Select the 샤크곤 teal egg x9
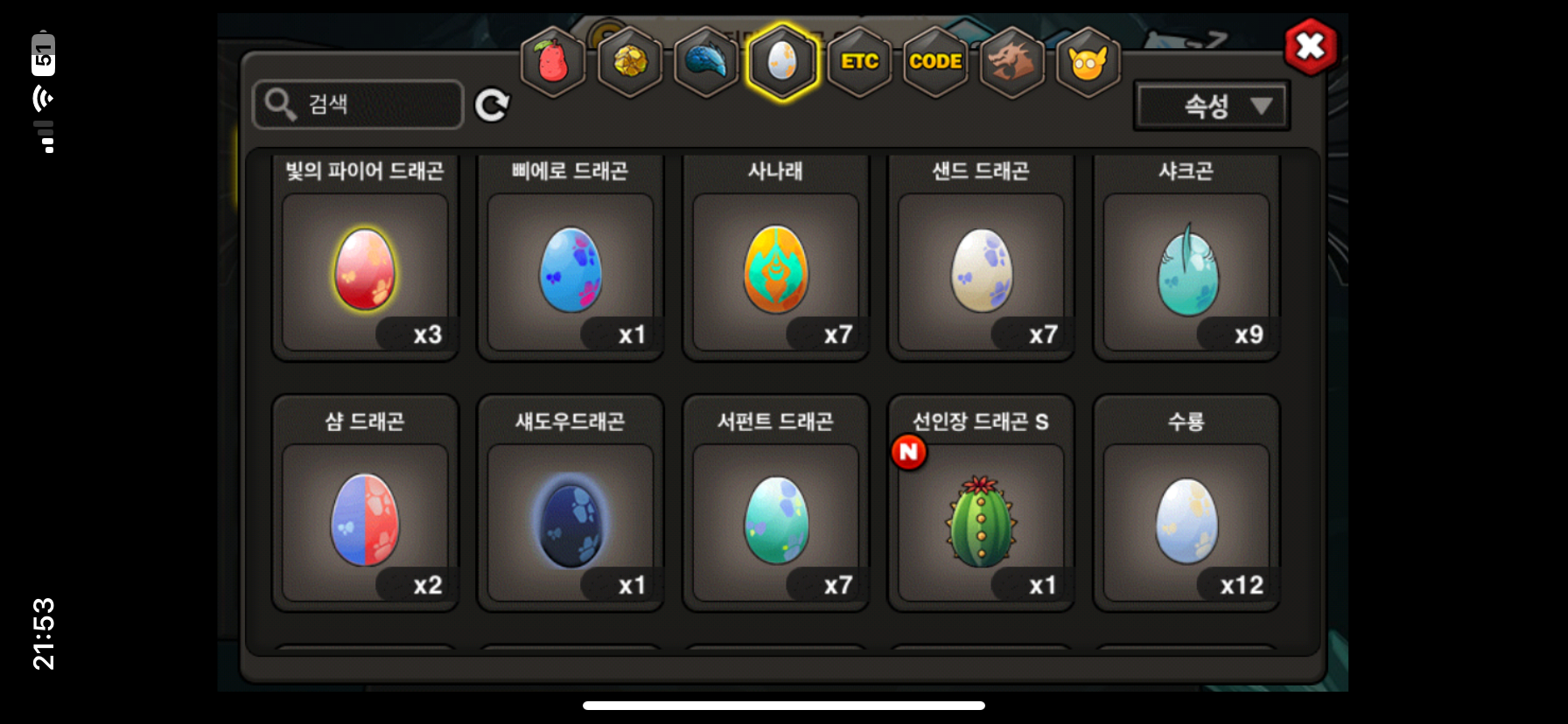Image resolution: width=1568 pixels, height=724 pixels. pyautogui.click(x=1186, y=269)
